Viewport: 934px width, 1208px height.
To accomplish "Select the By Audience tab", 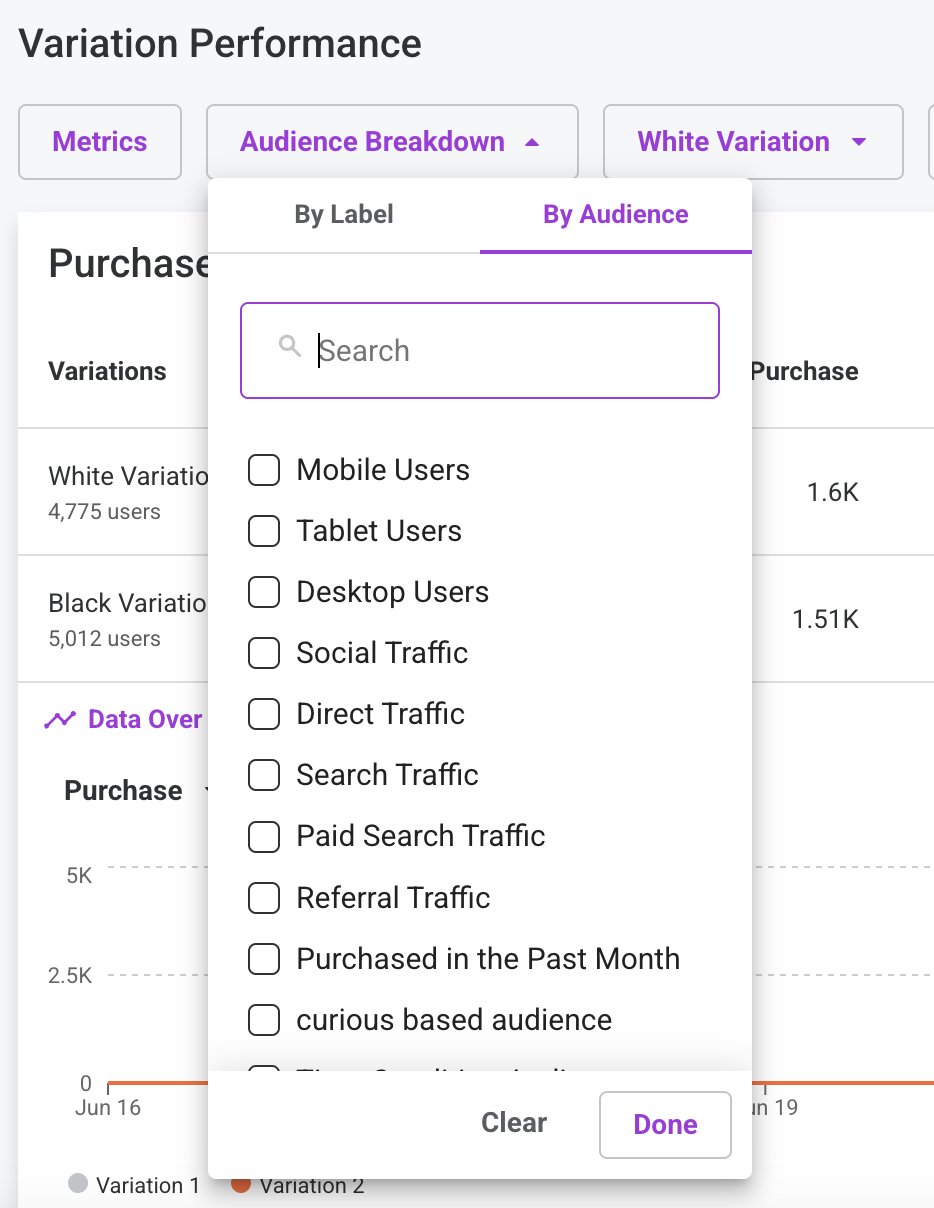I will coord(616,214).
